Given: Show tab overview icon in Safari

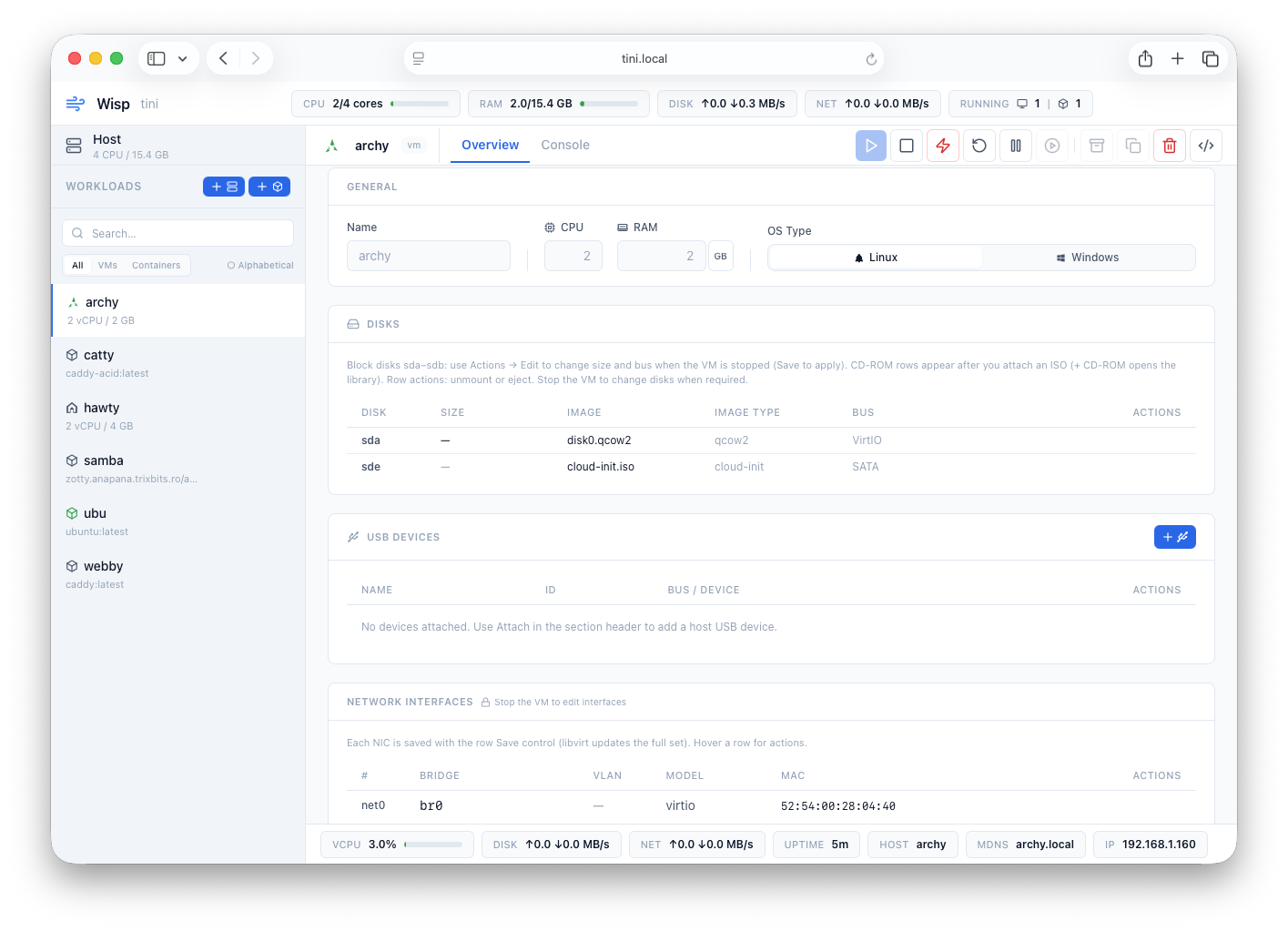Looking at the screenshot, I should tap(1211, 58).
